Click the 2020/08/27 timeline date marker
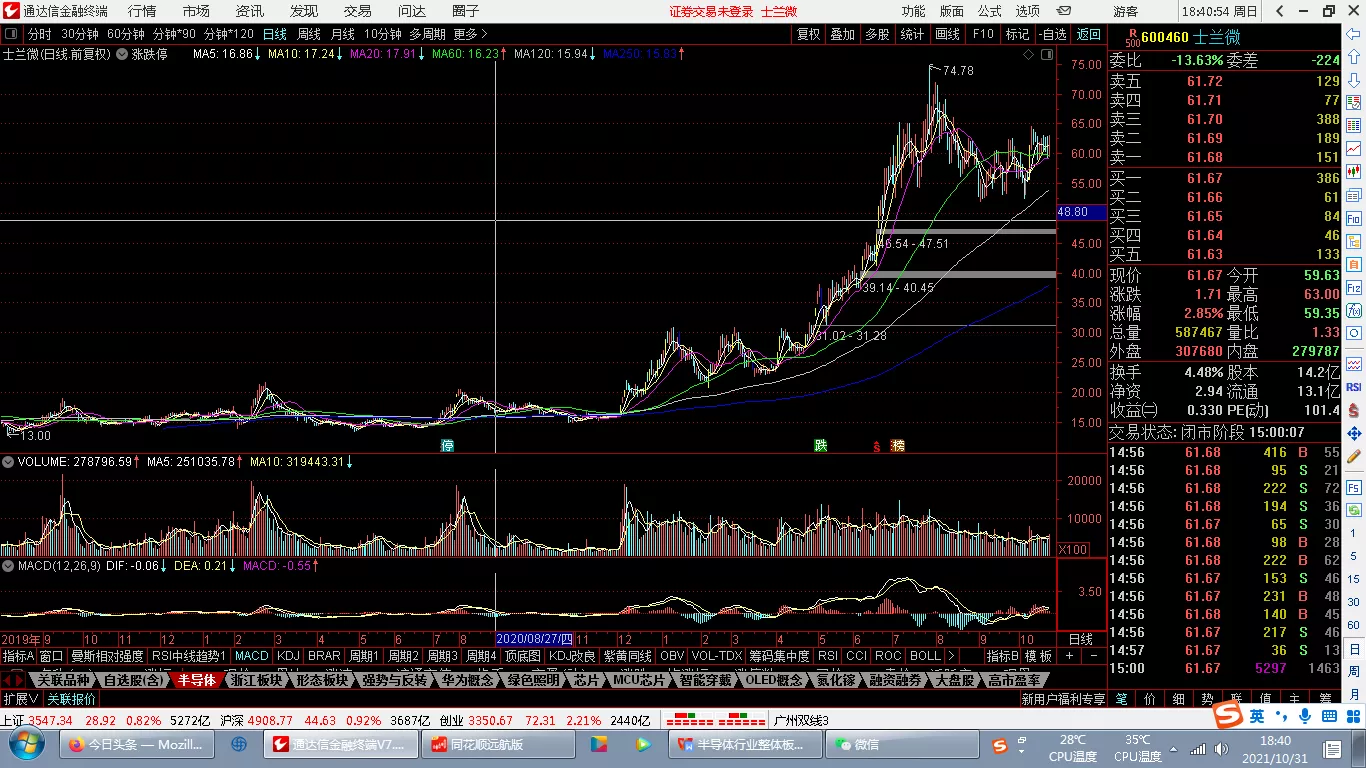The width and height of the screenshot is (1366, 768). 535,639
